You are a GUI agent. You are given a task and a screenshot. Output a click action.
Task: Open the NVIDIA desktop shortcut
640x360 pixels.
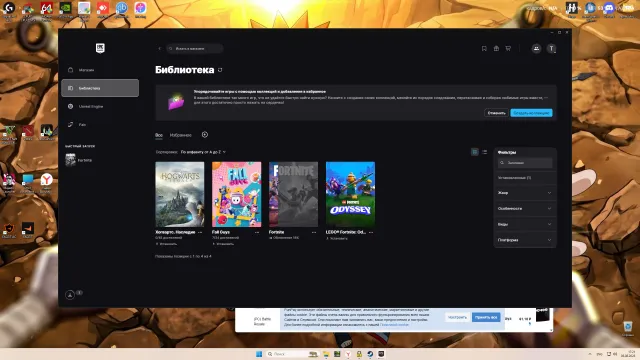(65, 9)
